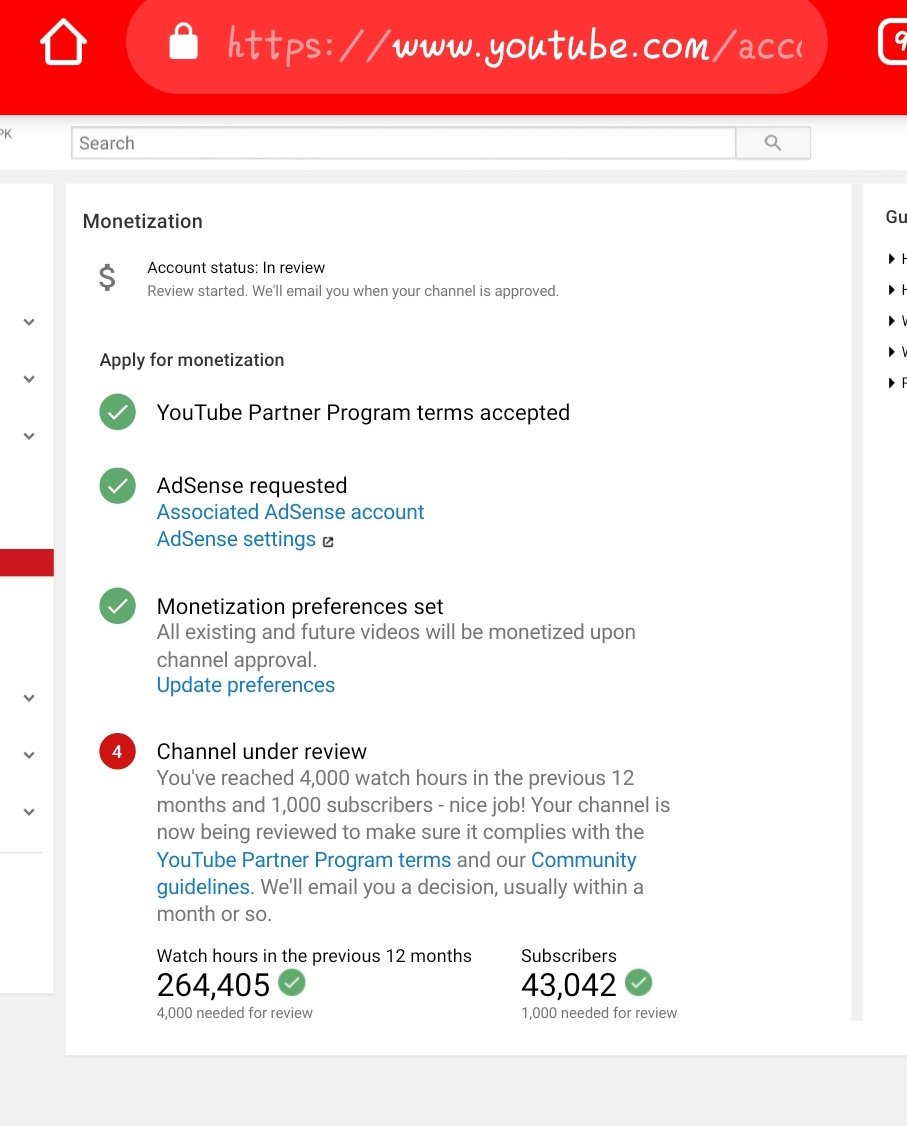The image size is (907, 1126).
Task: Expand sidebar chevron beside Apply for monetization
Action: click(29, 378)
